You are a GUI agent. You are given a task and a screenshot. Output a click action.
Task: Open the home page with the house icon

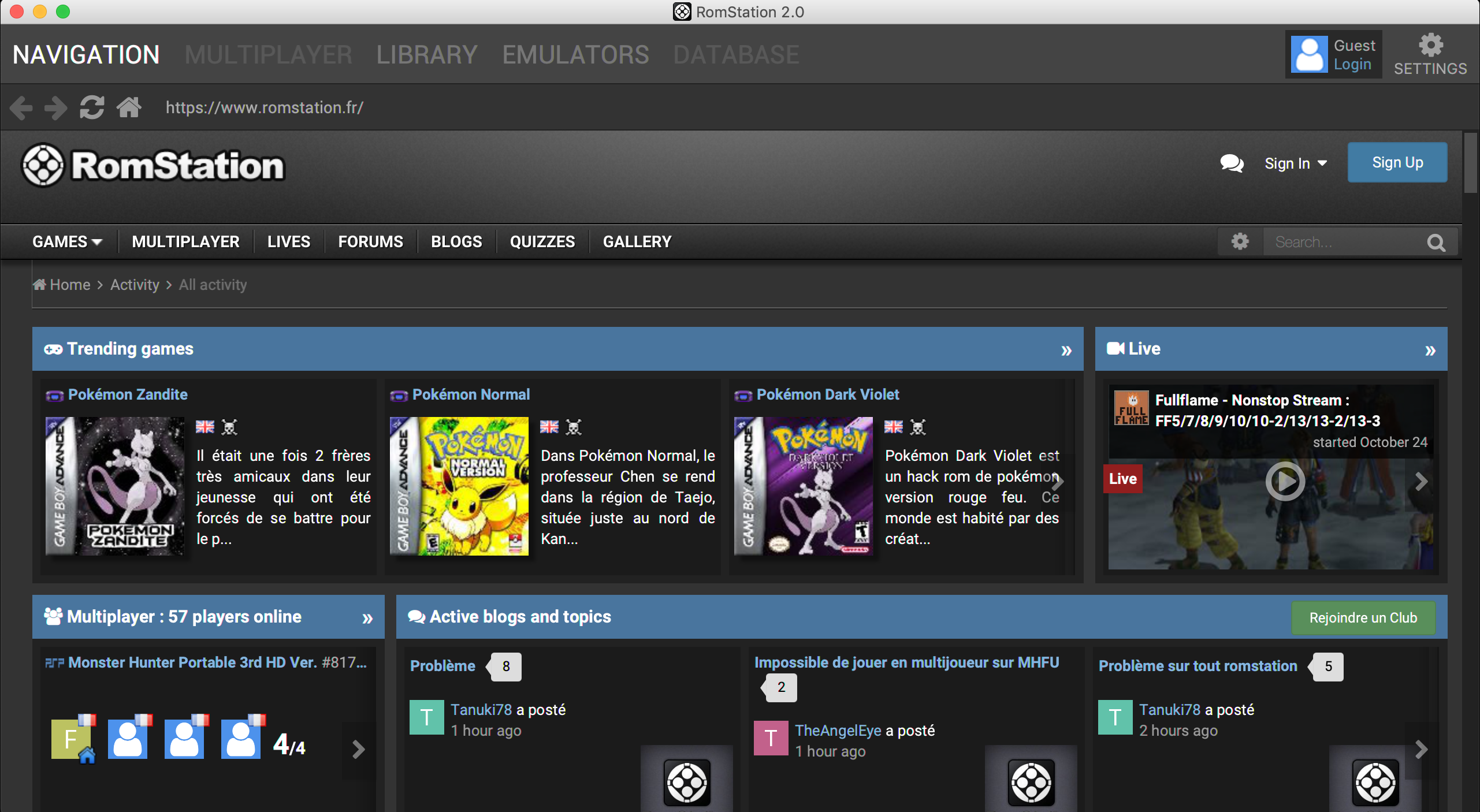click(x=129, y=107)
